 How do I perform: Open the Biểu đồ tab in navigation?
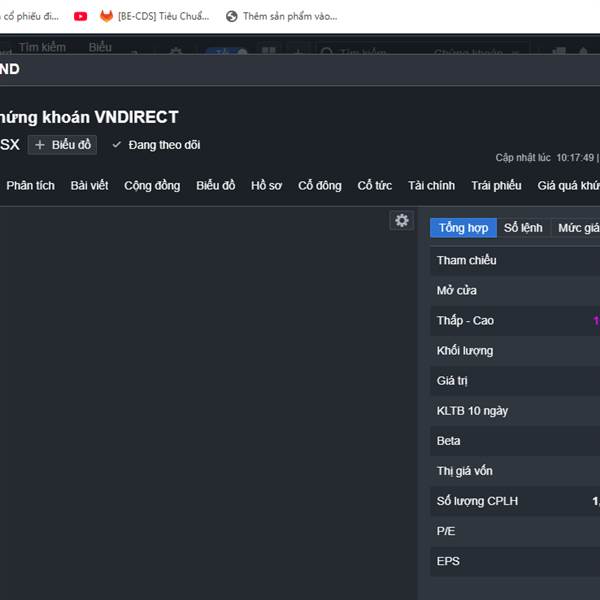[215, 186]
